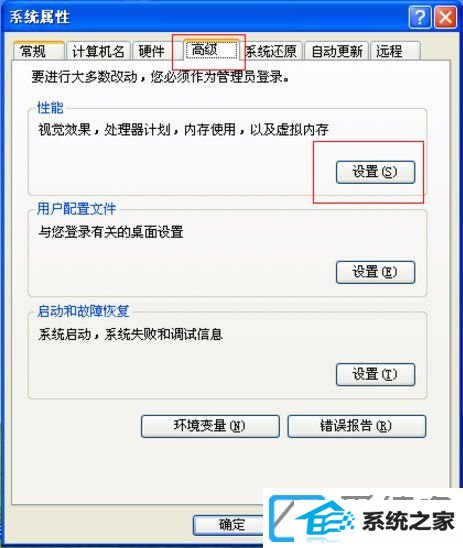Click the 系统之家 house logo watermark
This screenshot has width=463, height=548.
363,518
